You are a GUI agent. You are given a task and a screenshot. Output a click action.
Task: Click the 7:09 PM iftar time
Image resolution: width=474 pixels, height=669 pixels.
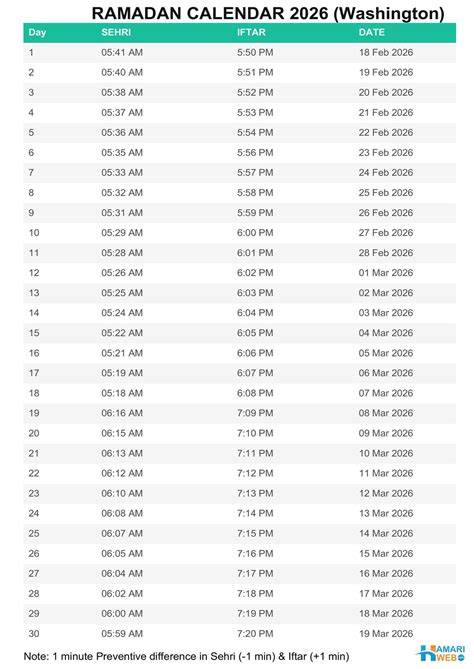click(255, 413)
